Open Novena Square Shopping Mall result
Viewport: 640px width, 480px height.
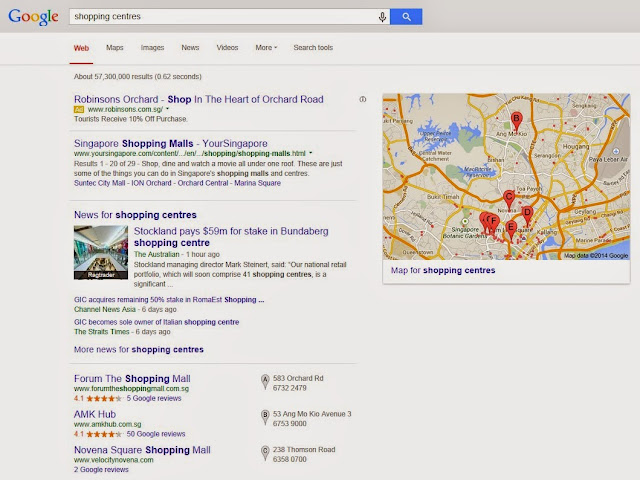(x=142, y=450)
